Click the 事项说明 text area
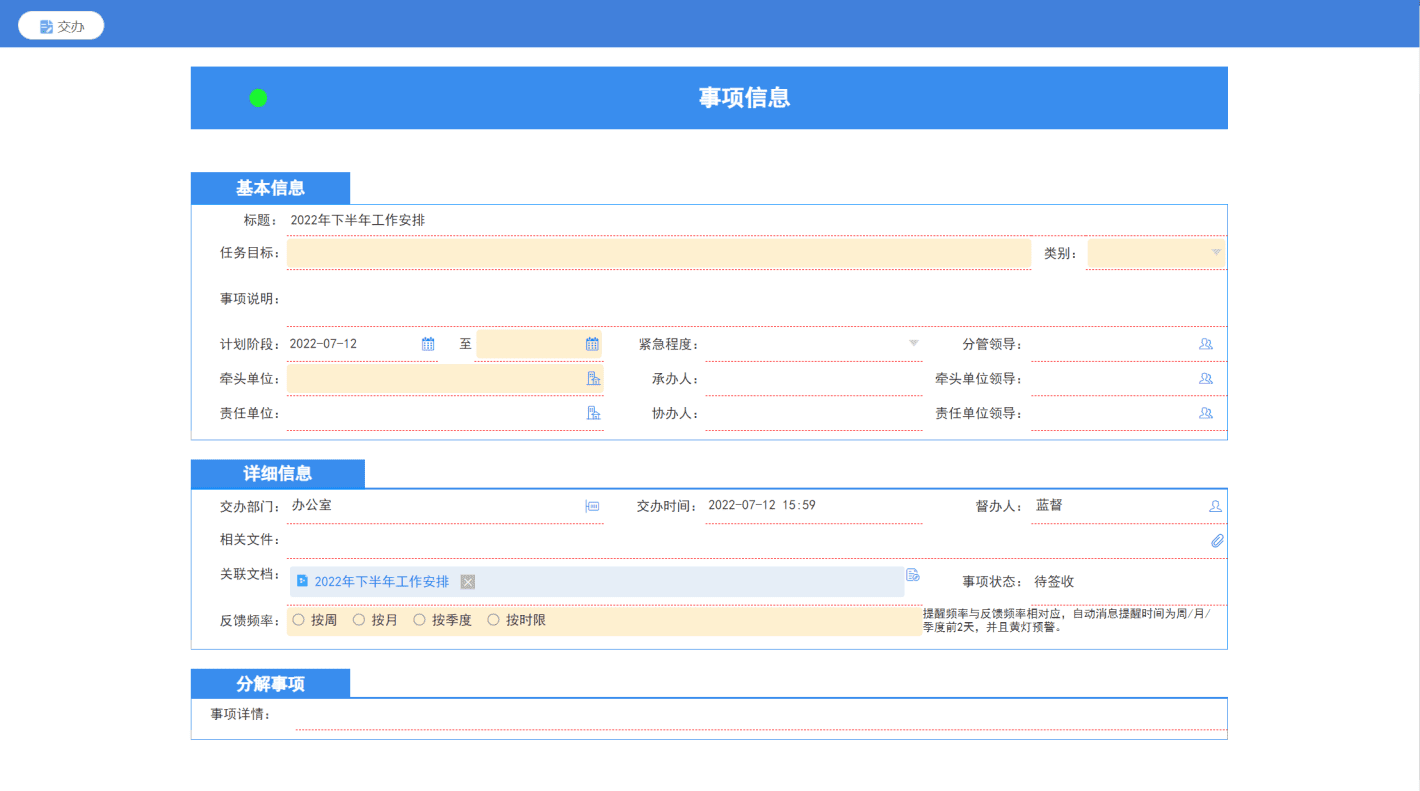This screenshot has width=1420, height=791. [757, 299]
